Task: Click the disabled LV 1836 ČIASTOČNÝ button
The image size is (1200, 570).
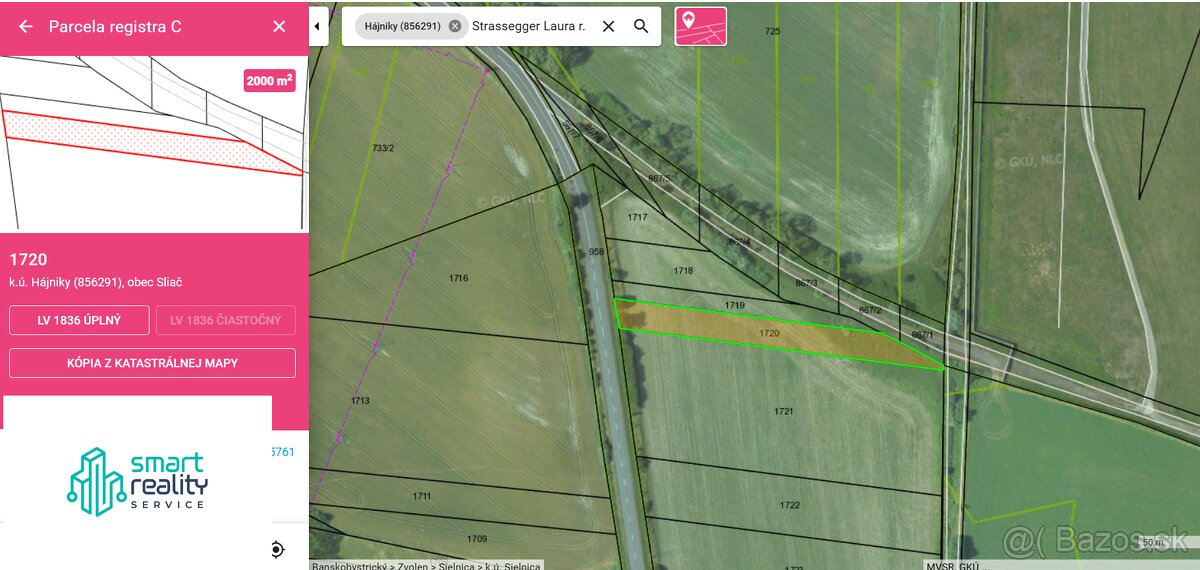Action: (x=225, y=320)
